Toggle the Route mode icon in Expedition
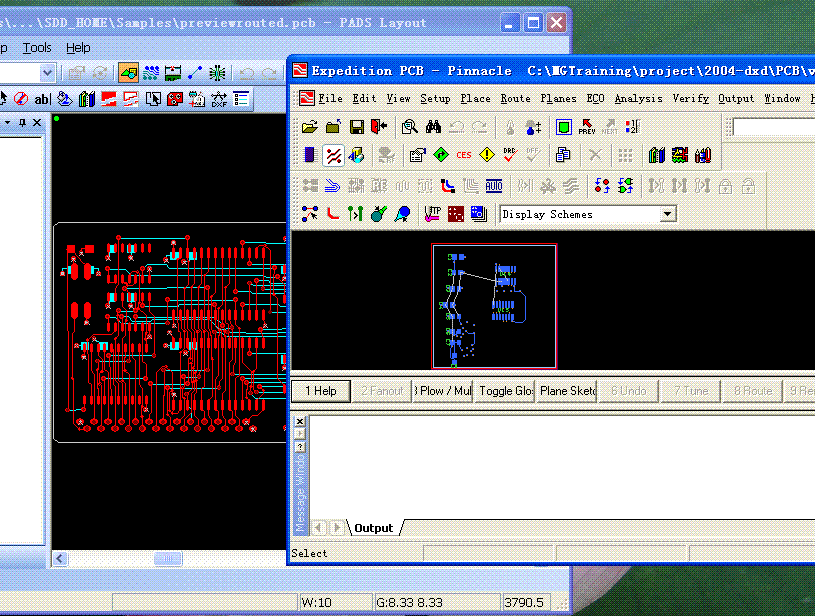The height and width of the screenshot is (616, 815). [333, 155]
